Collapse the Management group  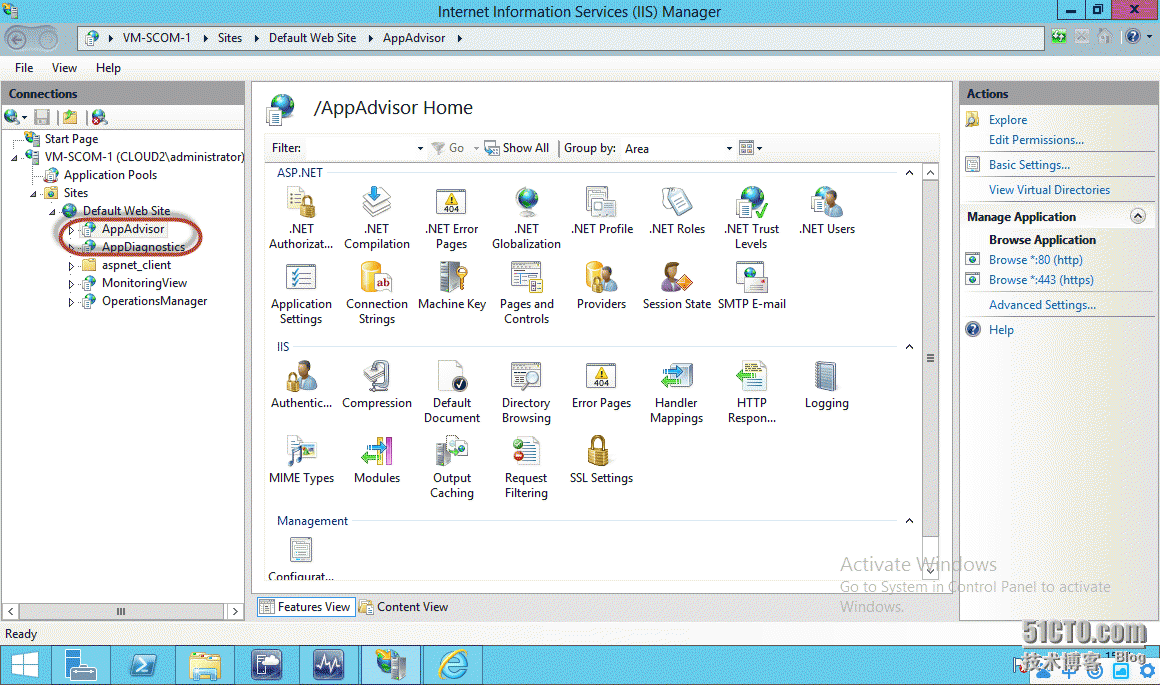[909, 520]
